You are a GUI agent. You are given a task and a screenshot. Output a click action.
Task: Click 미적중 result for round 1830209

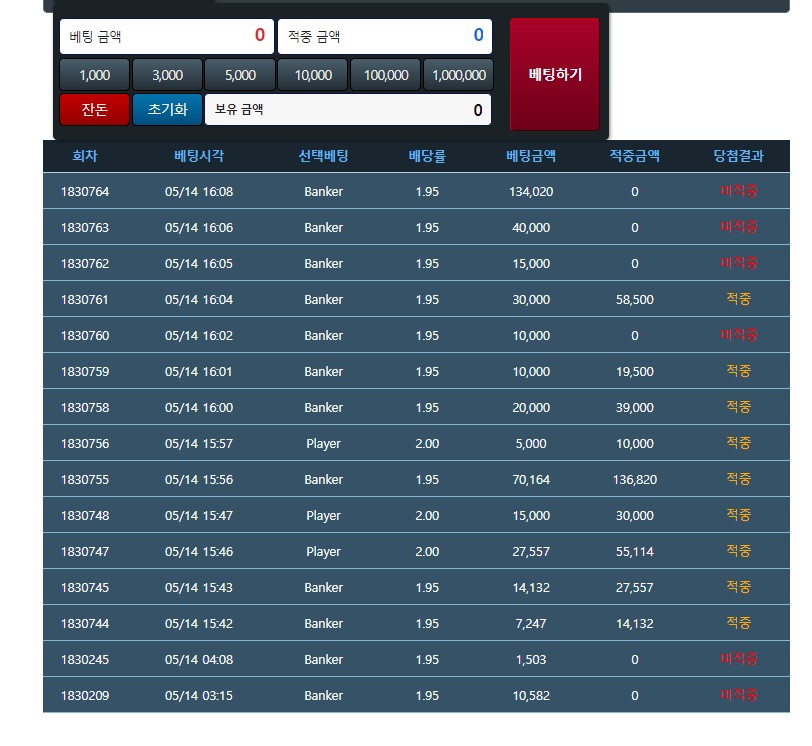tap(738, 695)
